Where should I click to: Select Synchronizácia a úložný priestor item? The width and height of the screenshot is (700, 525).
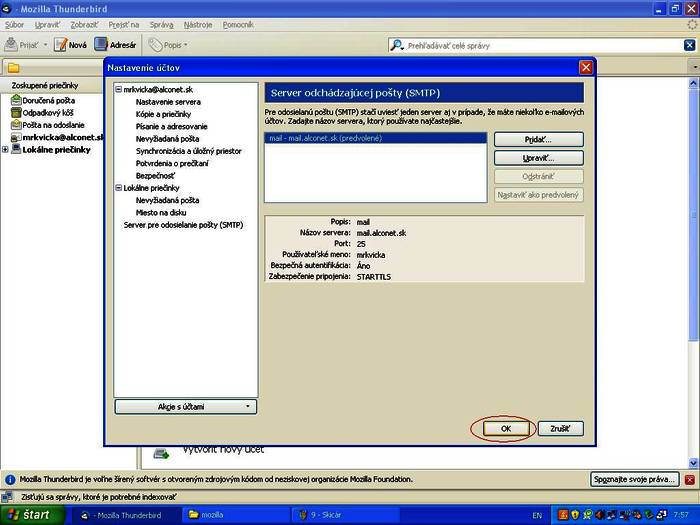pos(189,151)
